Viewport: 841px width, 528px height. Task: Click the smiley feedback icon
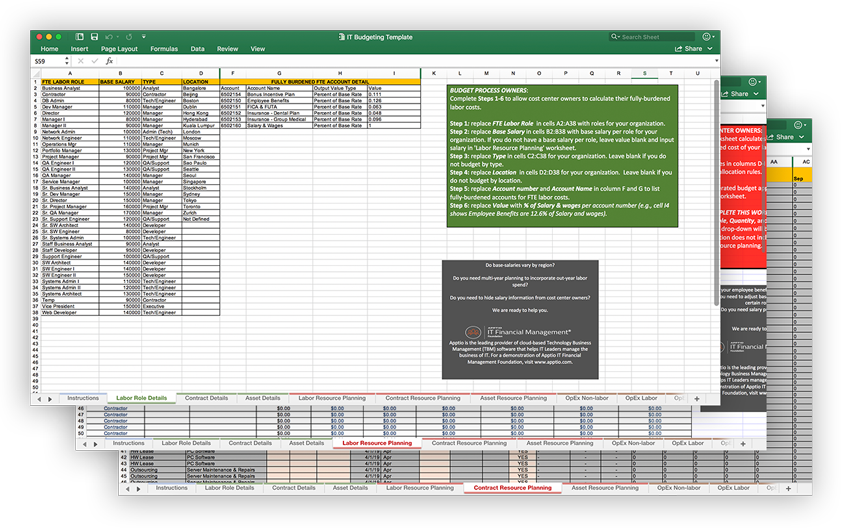click(708, 37)
